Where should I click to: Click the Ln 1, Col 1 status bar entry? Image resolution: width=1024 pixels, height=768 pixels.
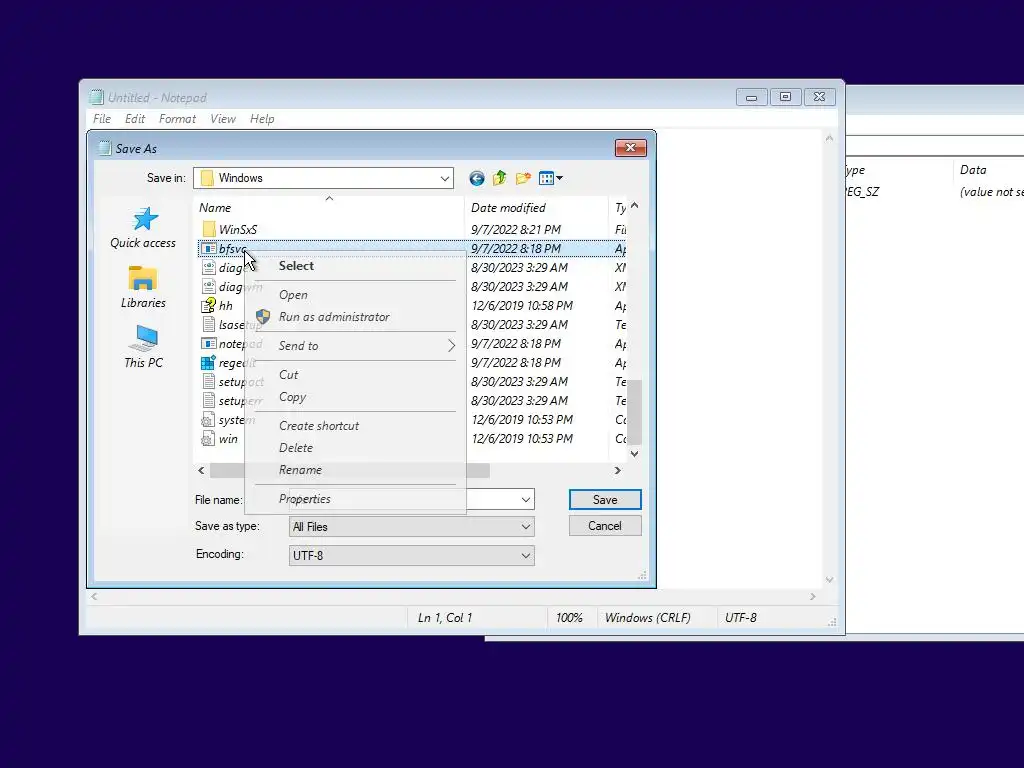445,618
